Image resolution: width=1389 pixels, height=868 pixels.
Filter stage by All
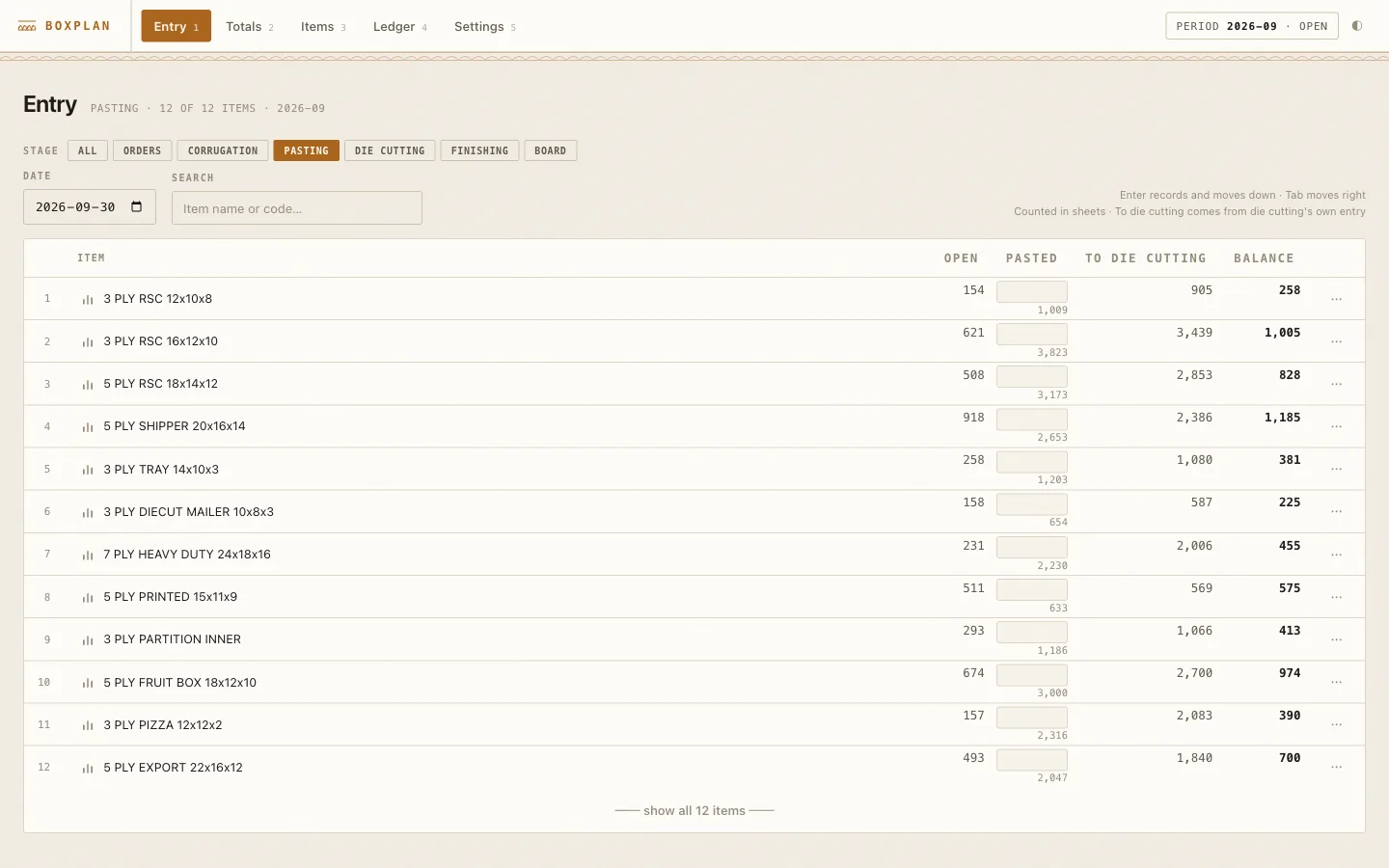(x=88, y=150)
